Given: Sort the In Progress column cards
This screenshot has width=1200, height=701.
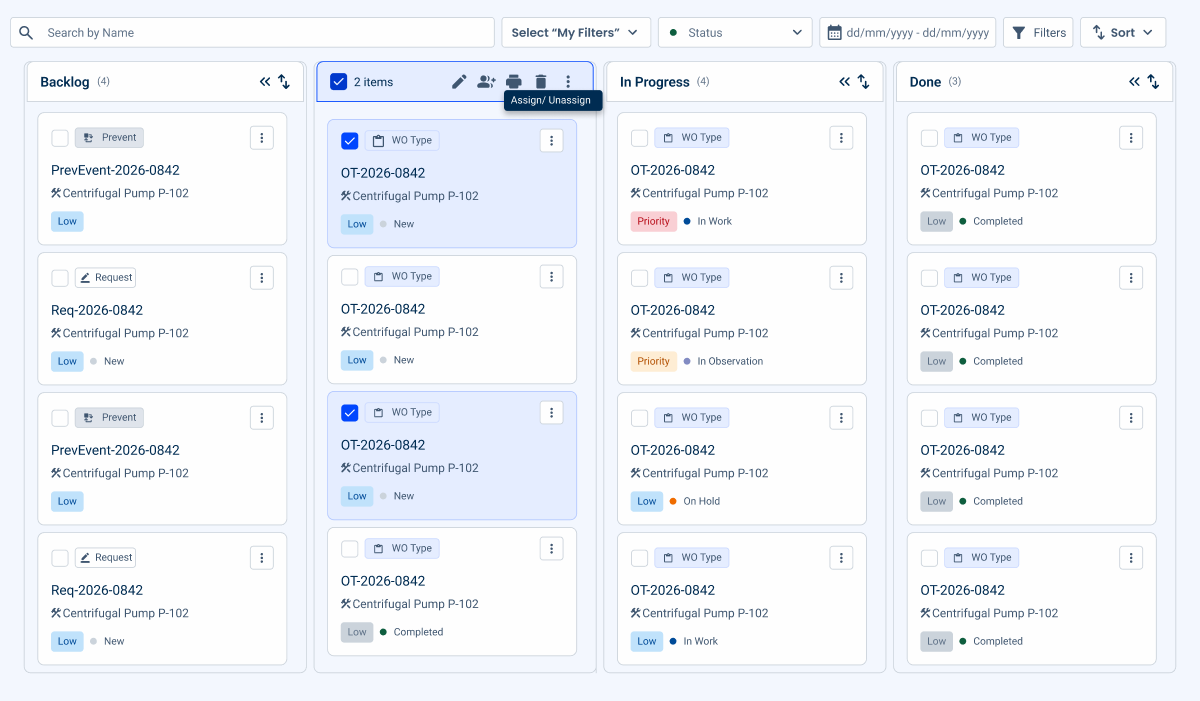Looking at the screenshot, I should (x=864, y=82).
